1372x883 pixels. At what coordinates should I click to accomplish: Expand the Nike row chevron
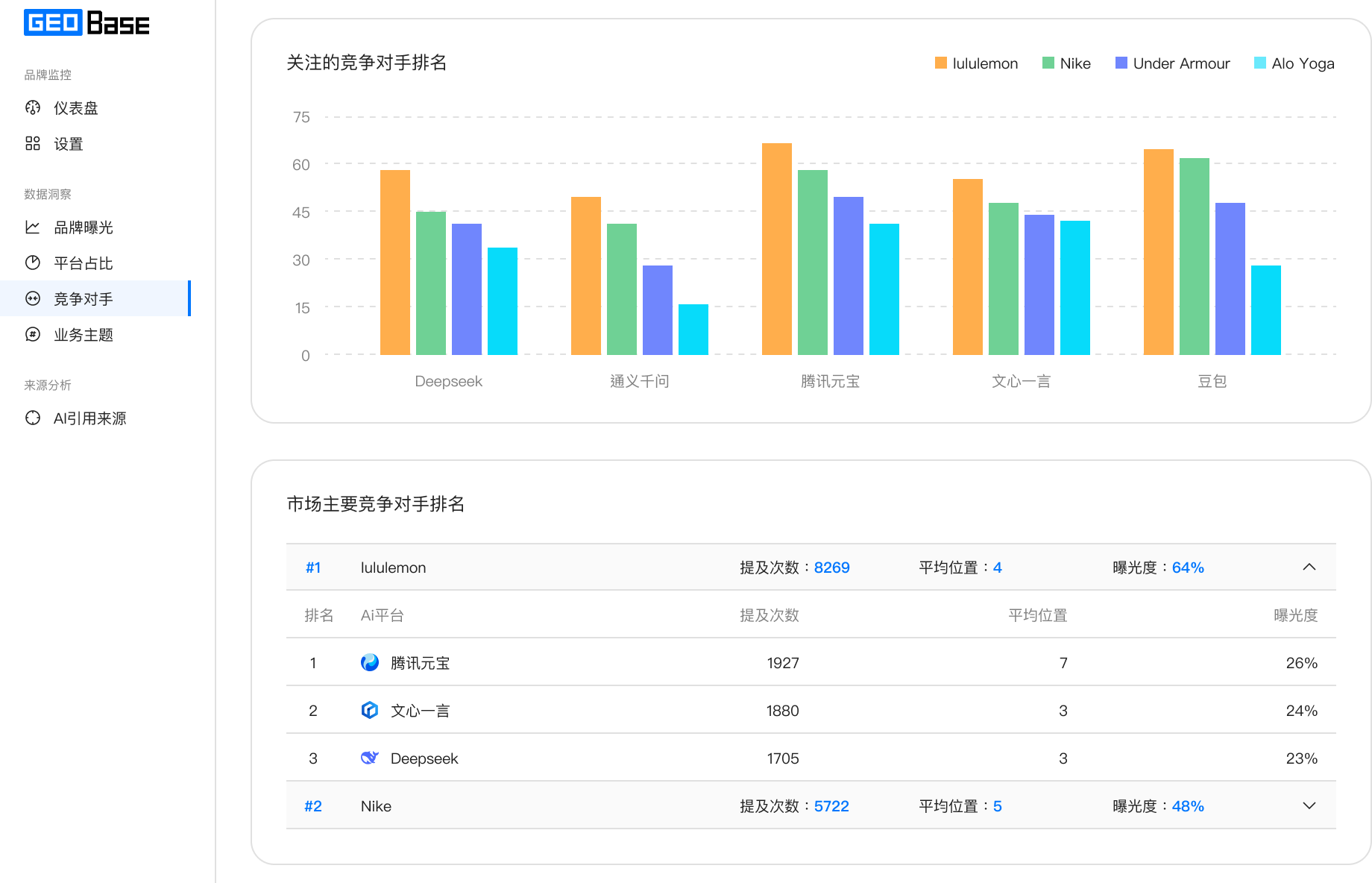pos(1309,806)
